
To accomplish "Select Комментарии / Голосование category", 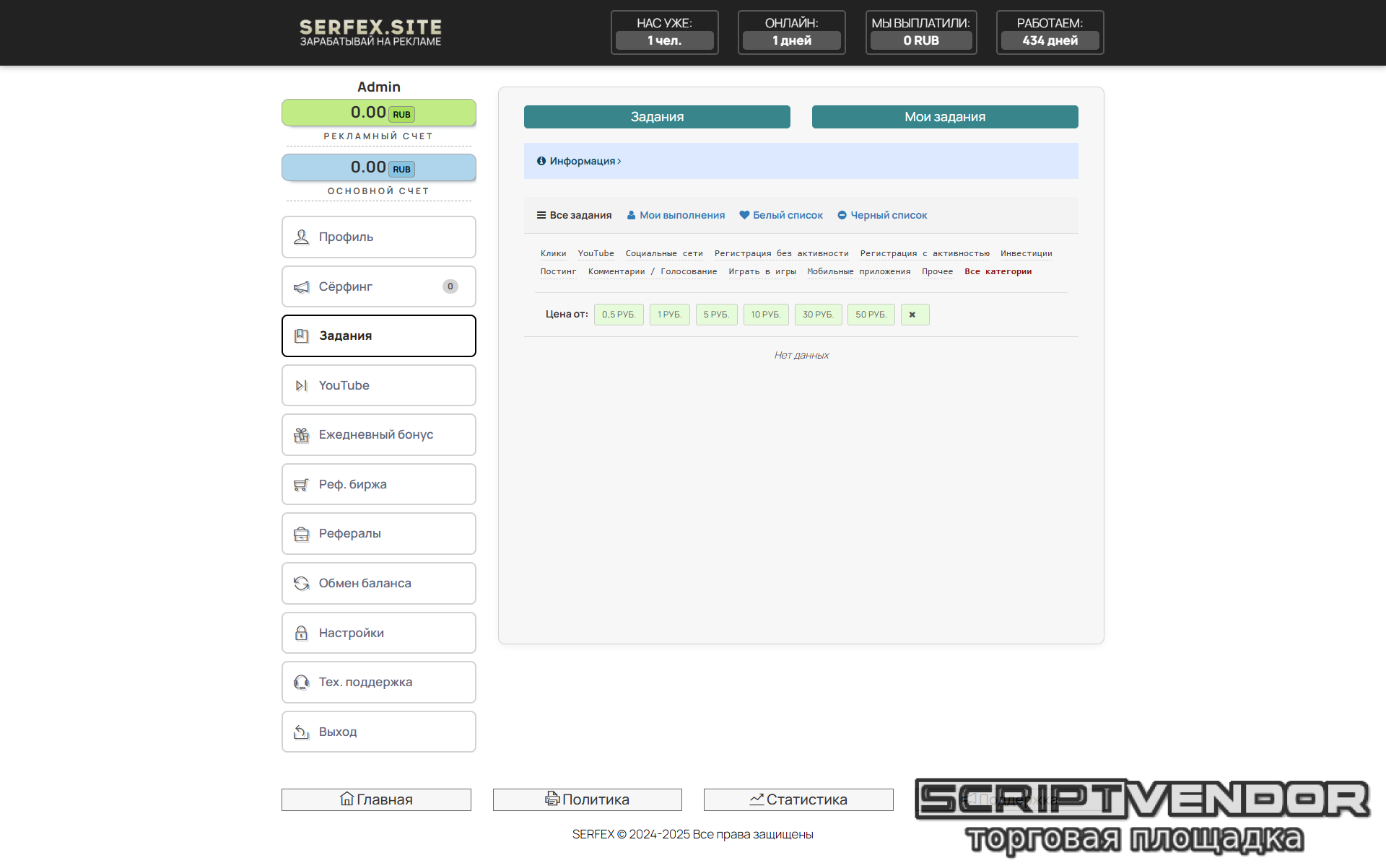I will [653, 271].
